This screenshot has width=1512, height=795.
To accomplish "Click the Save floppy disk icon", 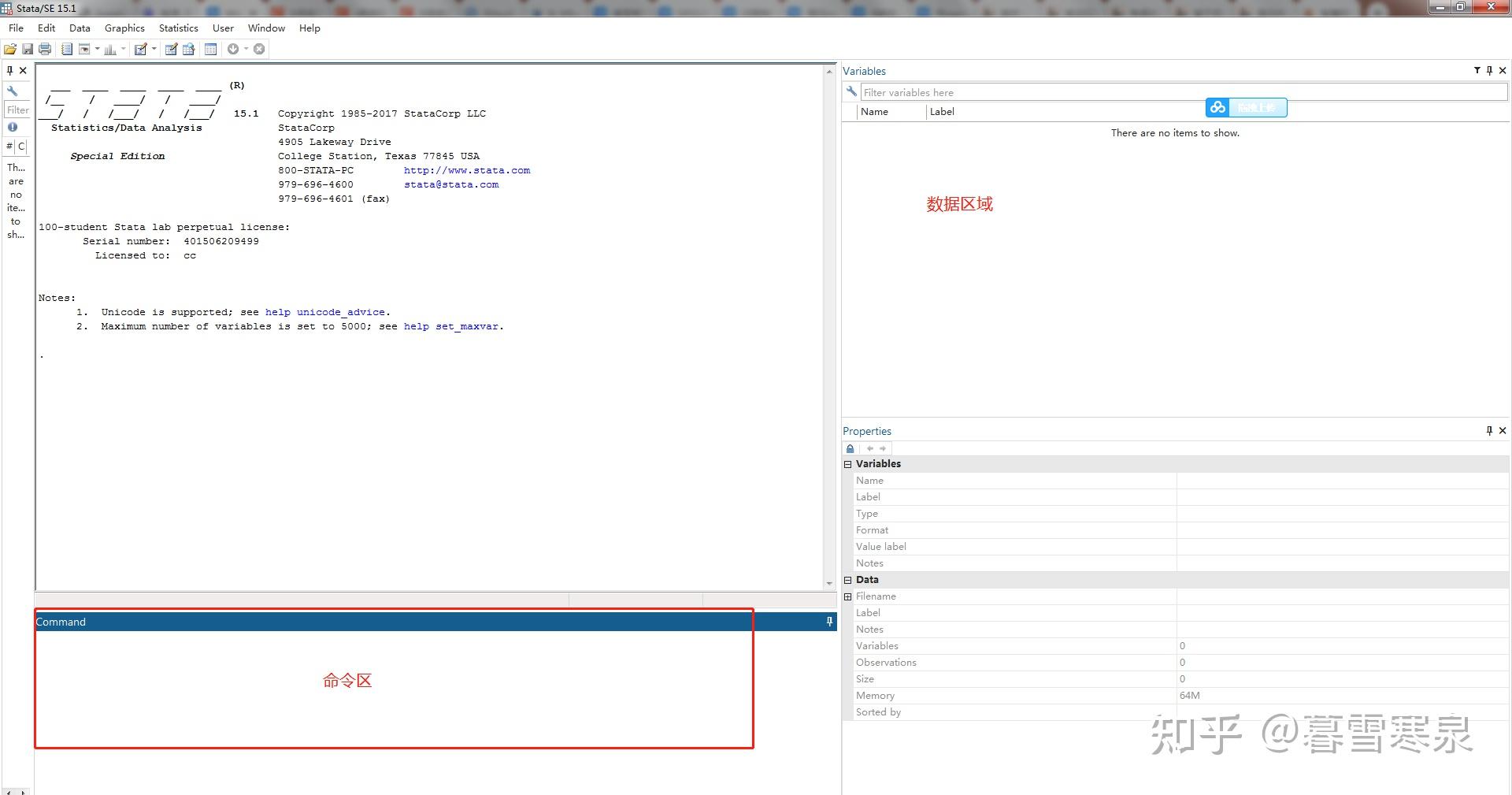I will coord(28,49).
